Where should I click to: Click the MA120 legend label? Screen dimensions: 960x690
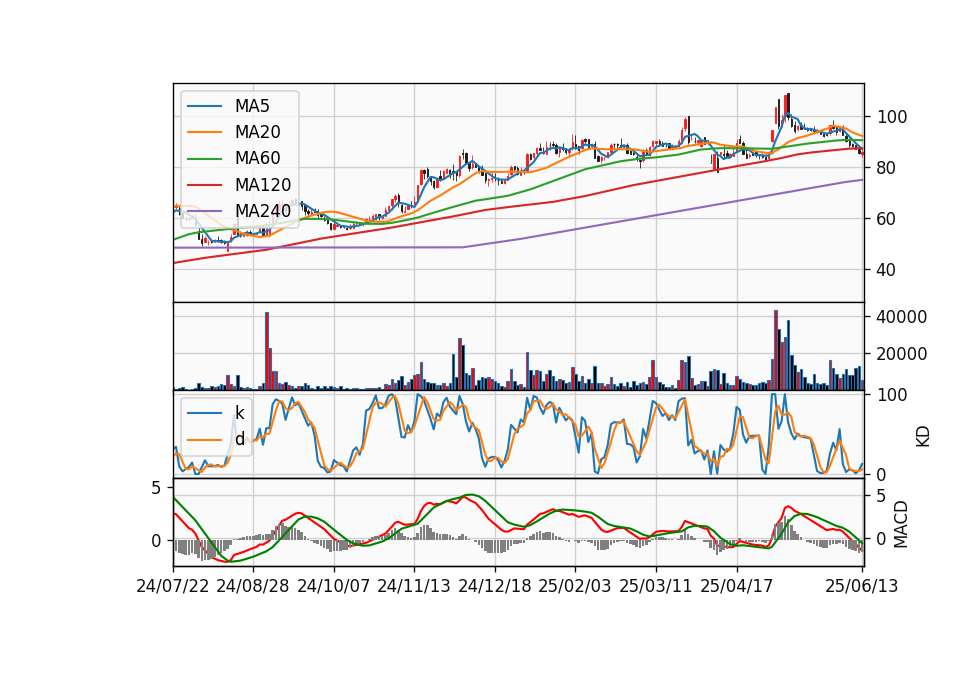pos(263,185)
